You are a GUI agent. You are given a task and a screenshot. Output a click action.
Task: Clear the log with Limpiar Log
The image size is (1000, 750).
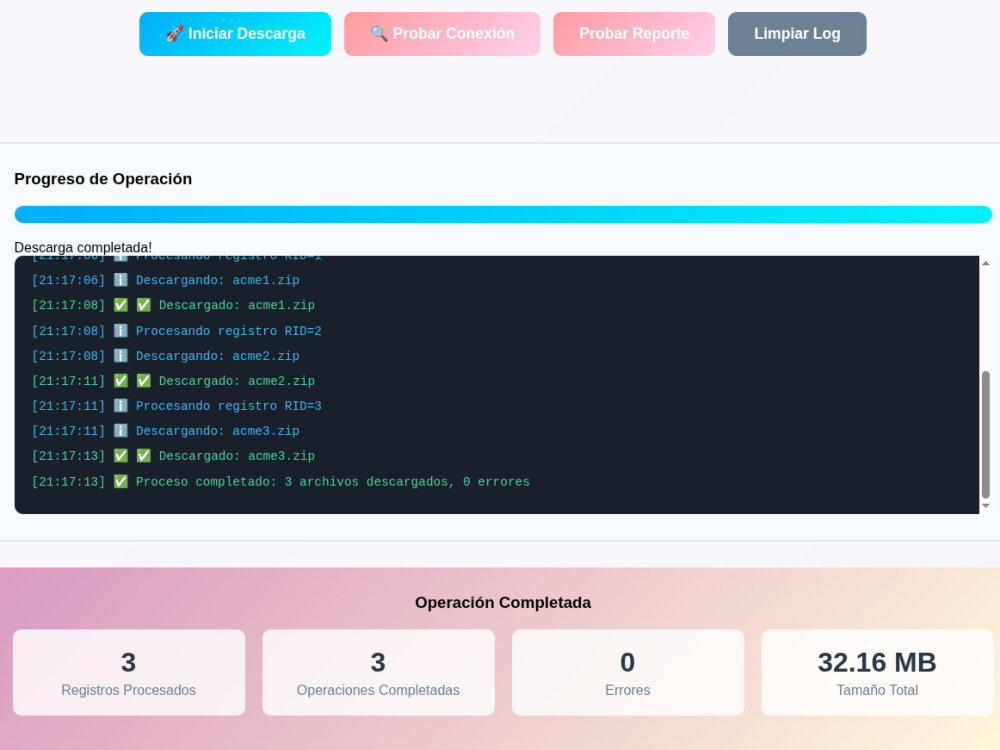point(797,34)
